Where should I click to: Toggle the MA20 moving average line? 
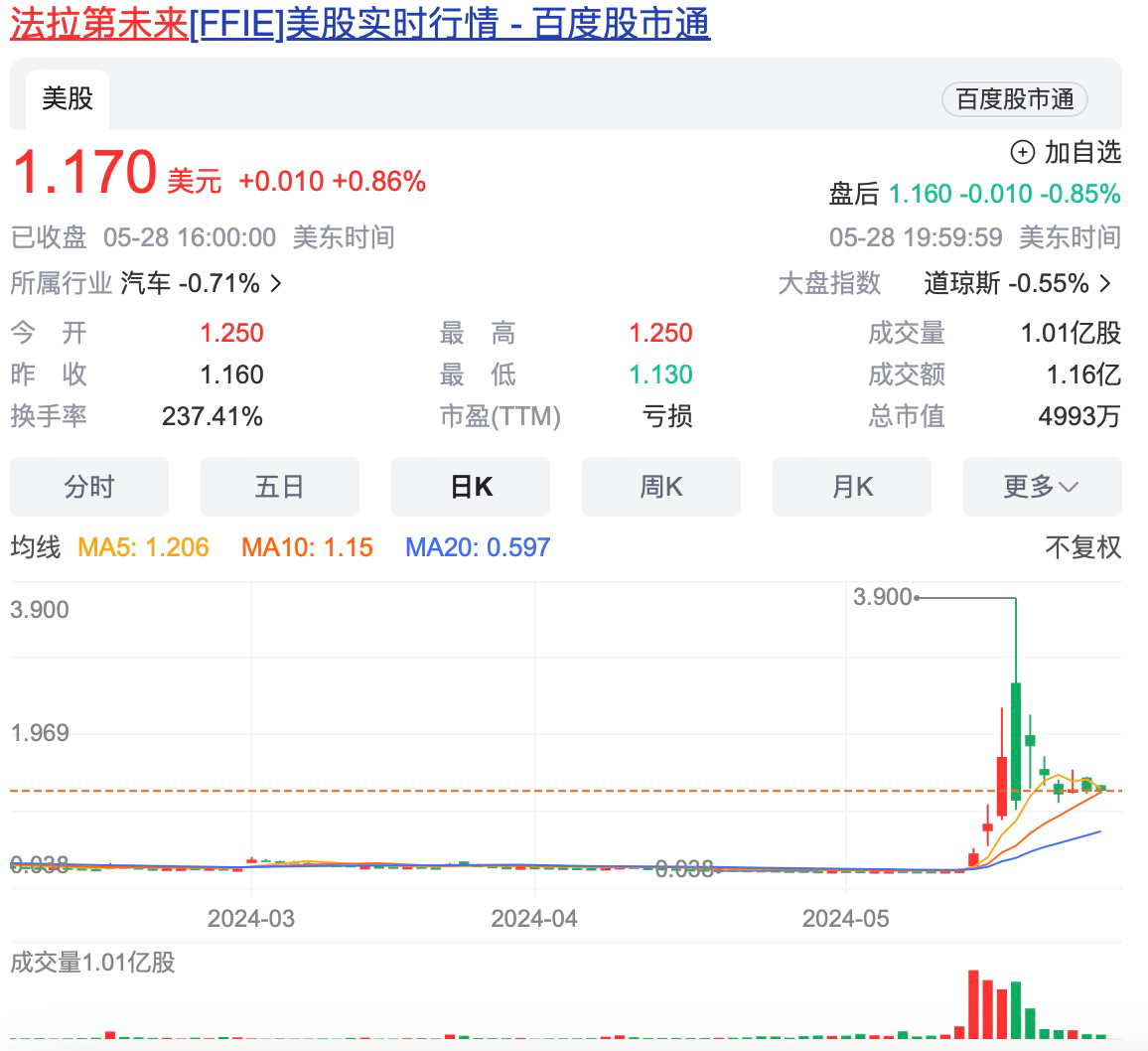[478, 547]
